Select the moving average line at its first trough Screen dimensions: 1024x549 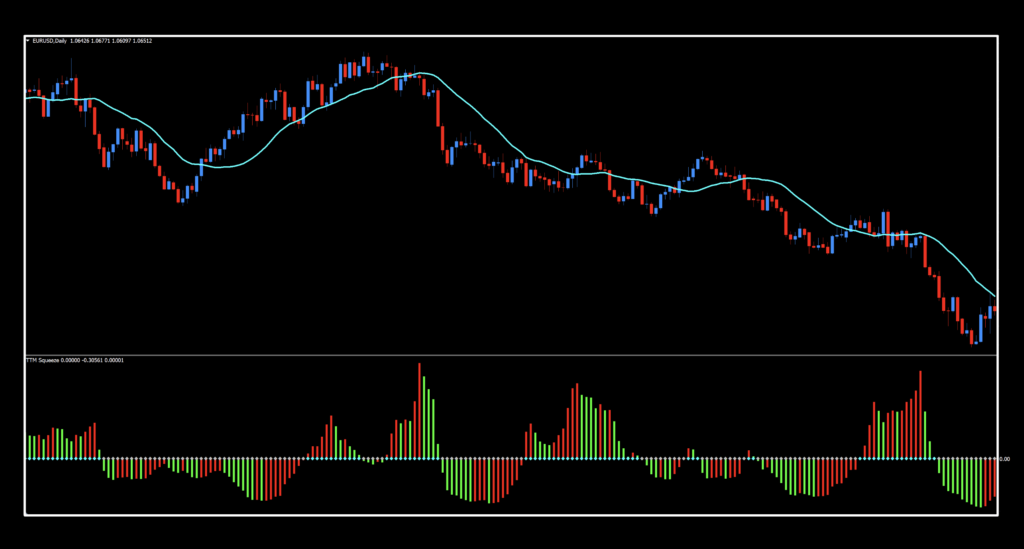[220, 167]
